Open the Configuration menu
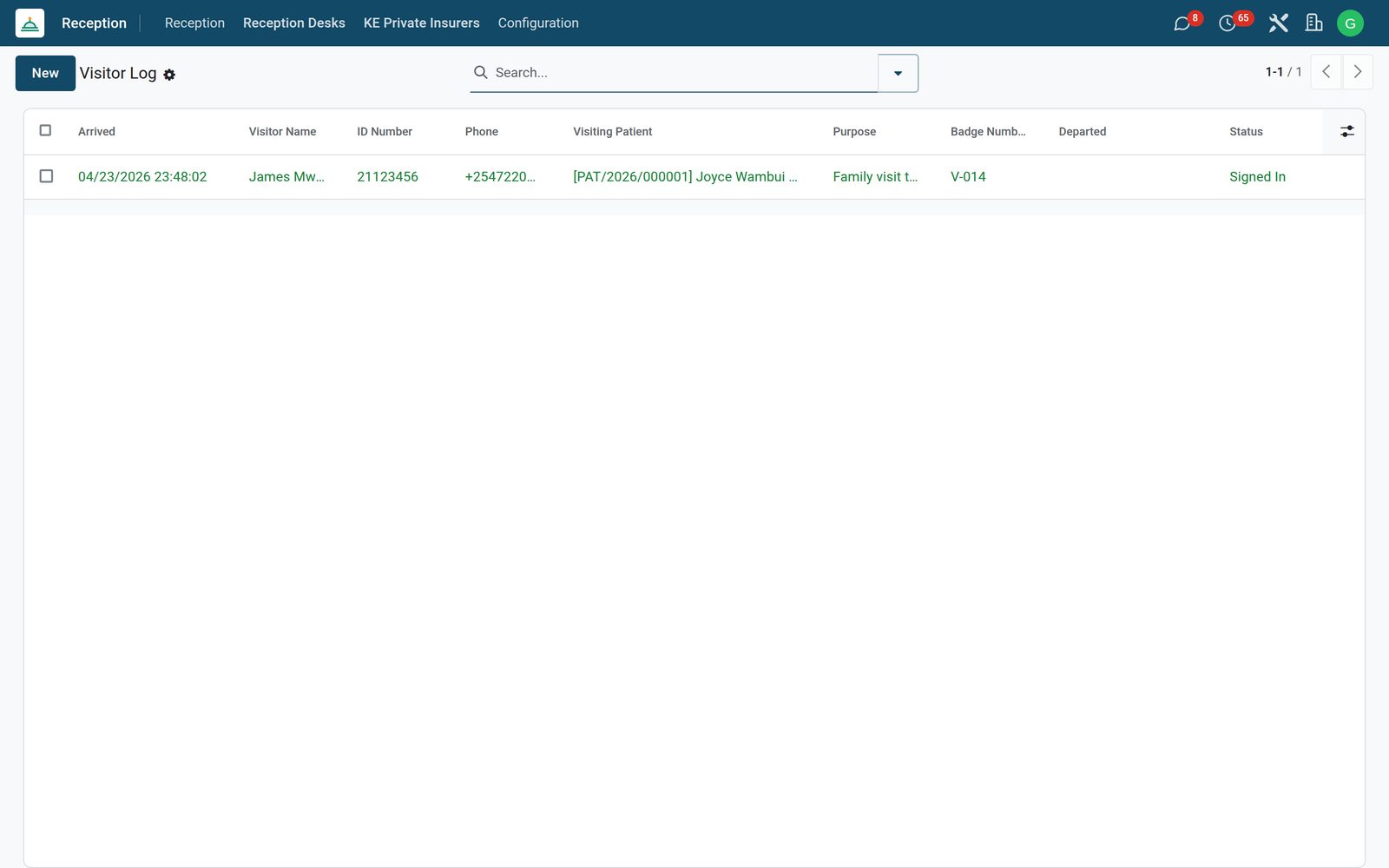Image resolution: width=1389 pixels, height=868 pixels. coord(538,23)
